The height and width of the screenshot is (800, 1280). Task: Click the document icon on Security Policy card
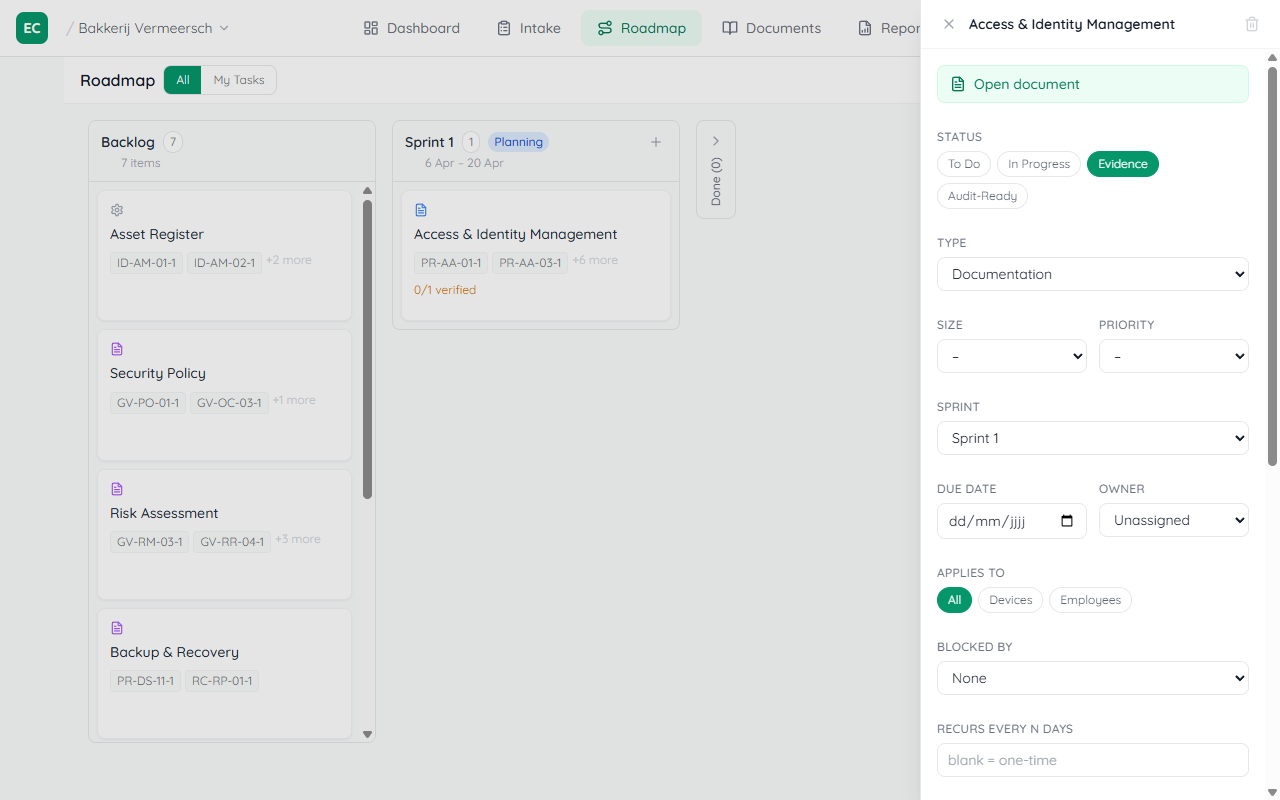click(x=117, y=349)
